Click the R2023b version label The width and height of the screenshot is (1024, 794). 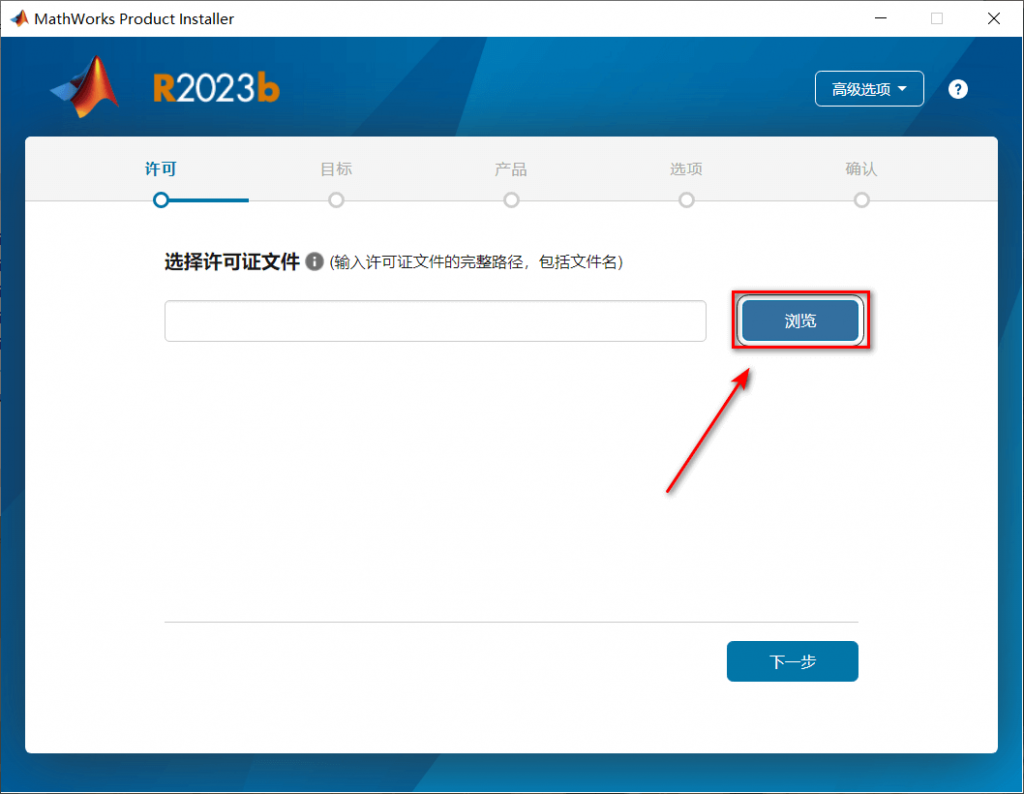coord(216,88)
